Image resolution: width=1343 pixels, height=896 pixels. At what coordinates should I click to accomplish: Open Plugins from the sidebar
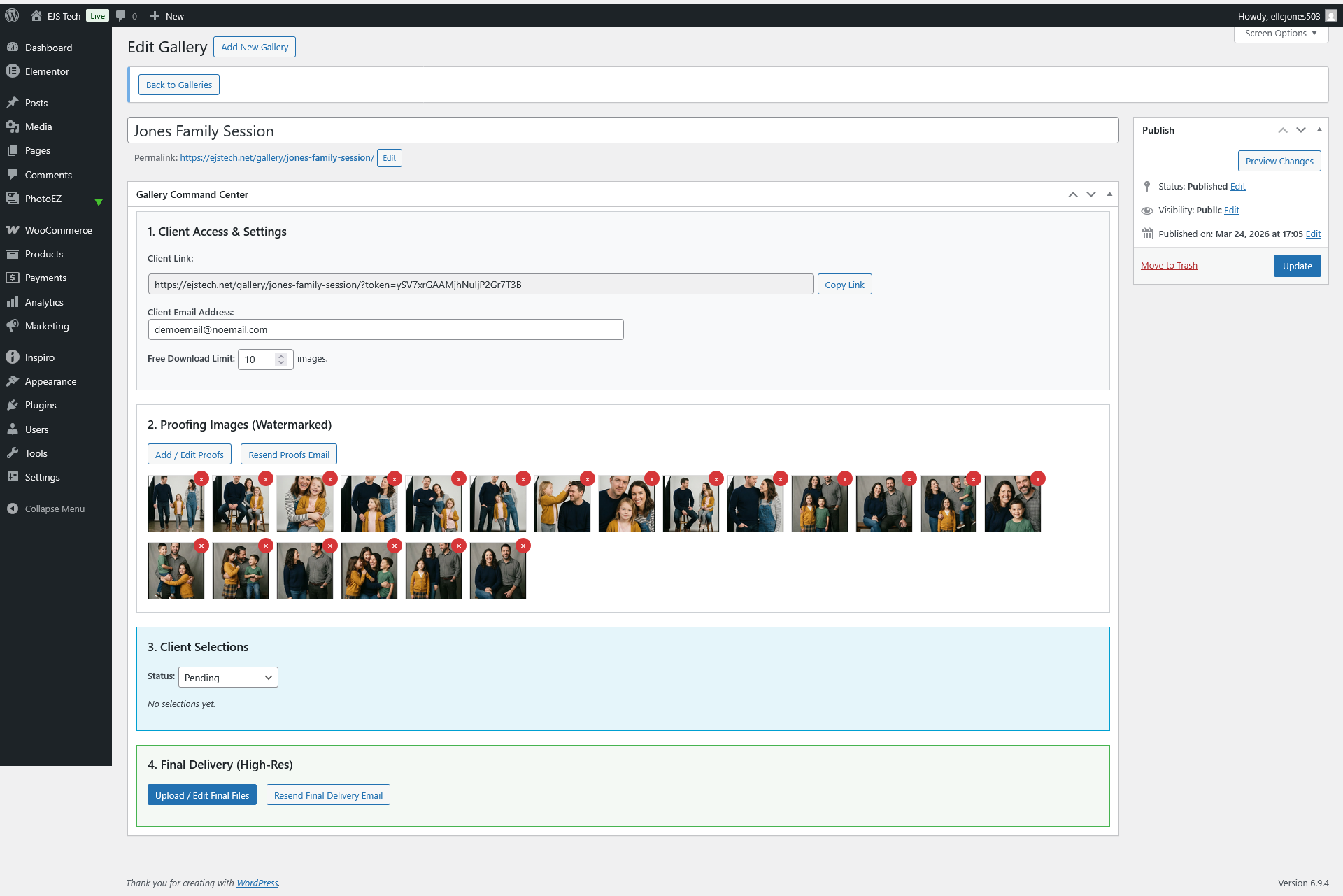point(41,405)
